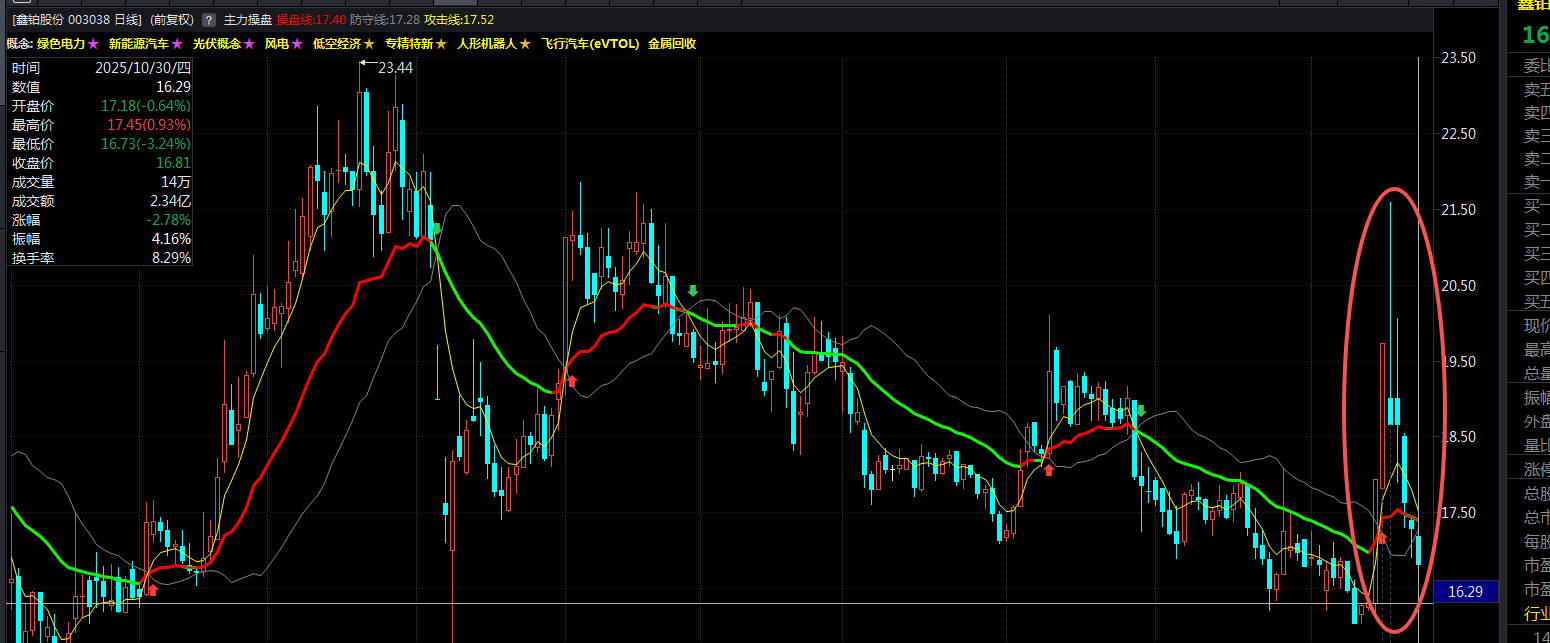Click the 17.50 price axis label

point(1458,513)
